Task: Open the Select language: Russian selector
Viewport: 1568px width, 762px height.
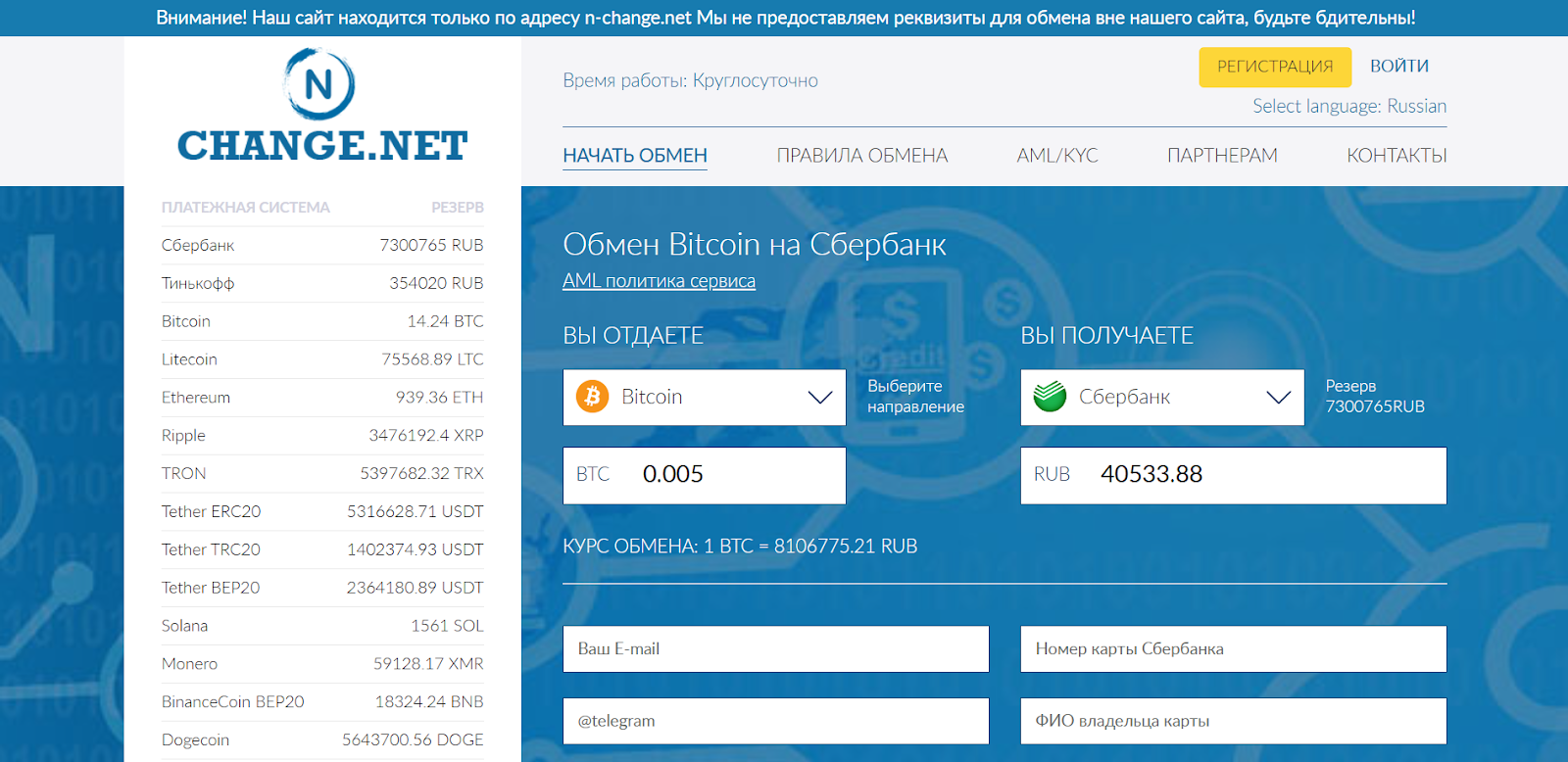Action: (1349, 106)
